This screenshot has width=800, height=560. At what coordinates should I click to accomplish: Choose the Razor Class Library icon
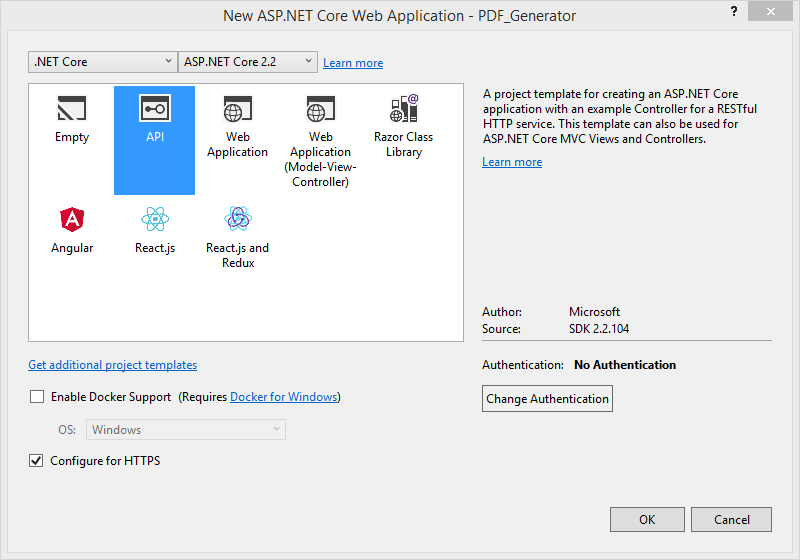click(x=403, y=109)
